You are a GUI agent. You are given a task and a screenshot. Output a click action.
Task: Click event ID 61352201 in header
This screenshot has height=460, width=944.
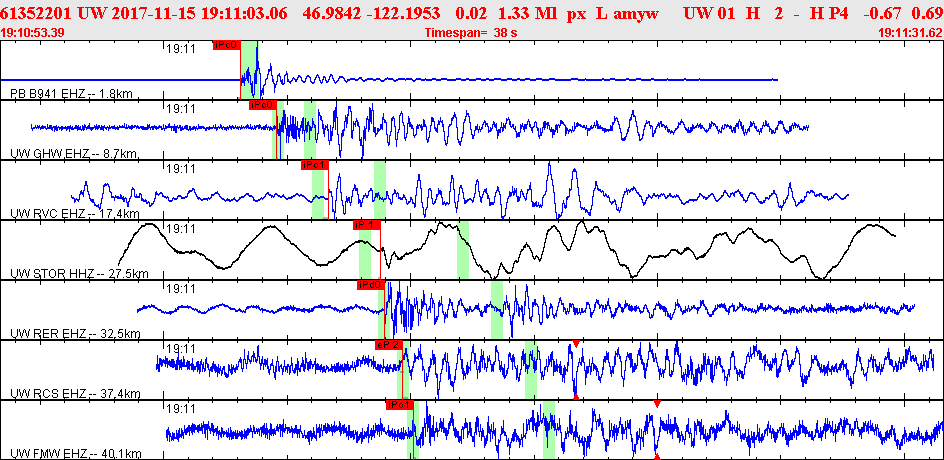pos(38,13)
